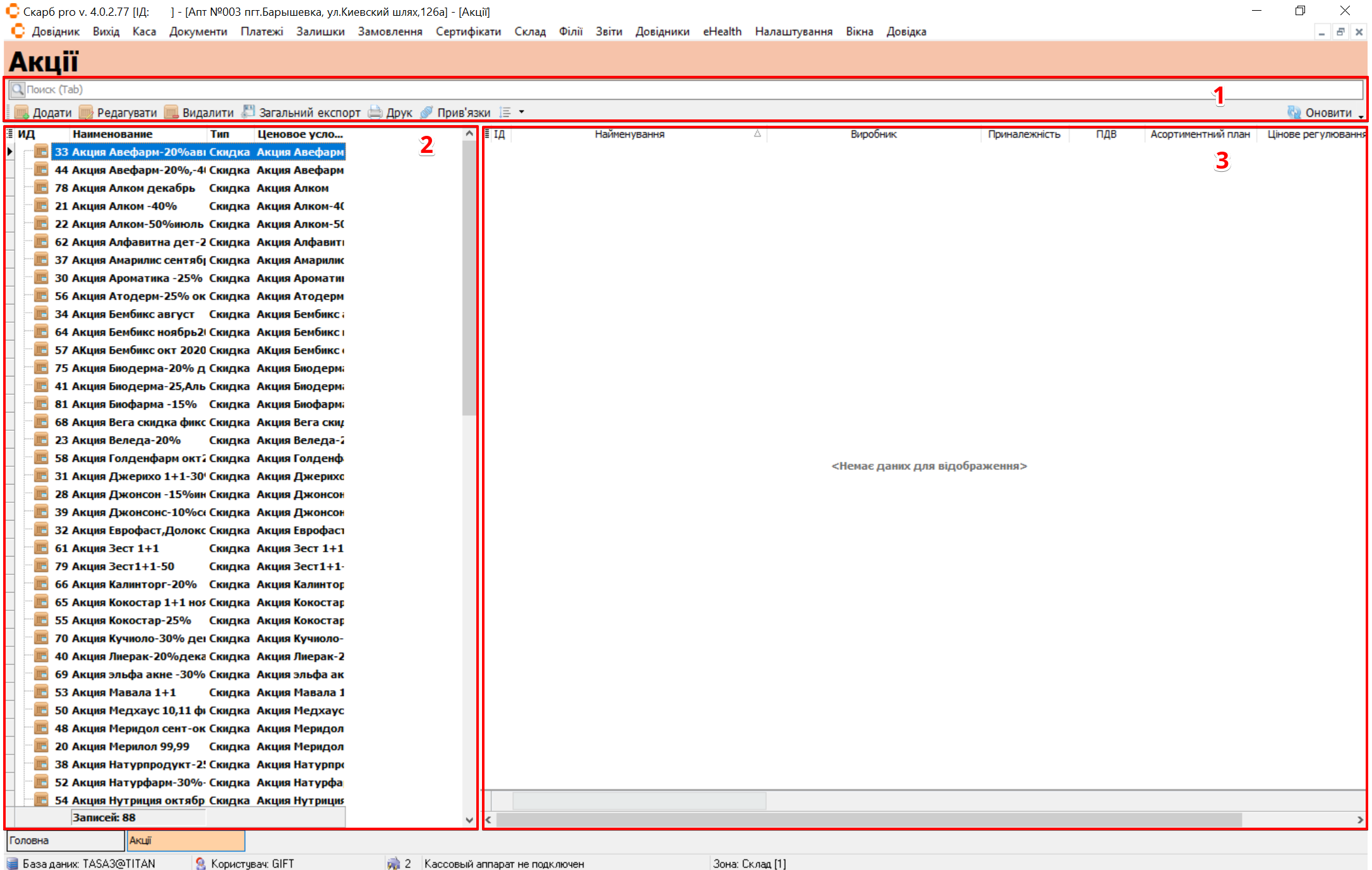
Task: Click the Друк printer icon
Action: tap(375, 112)
